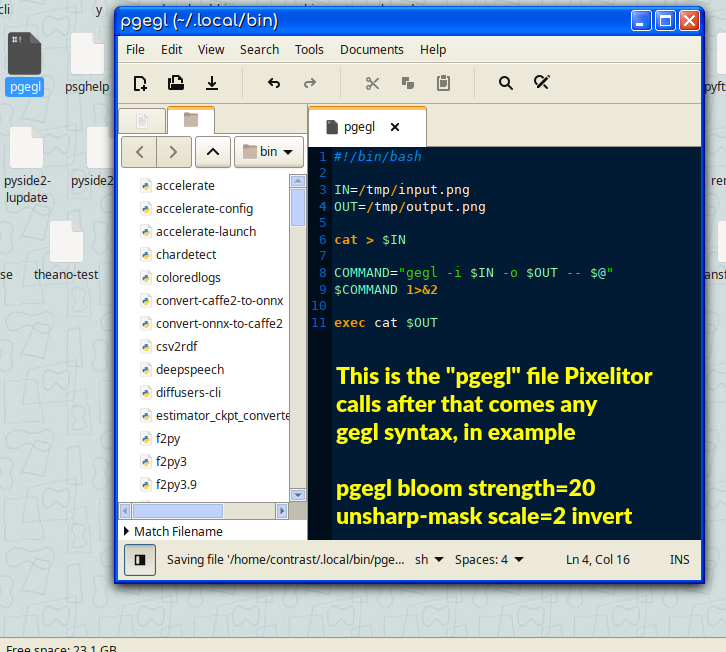726x652 pixels.
Task: Toggle the side panel button in status bar
Action: click(140, 560)
